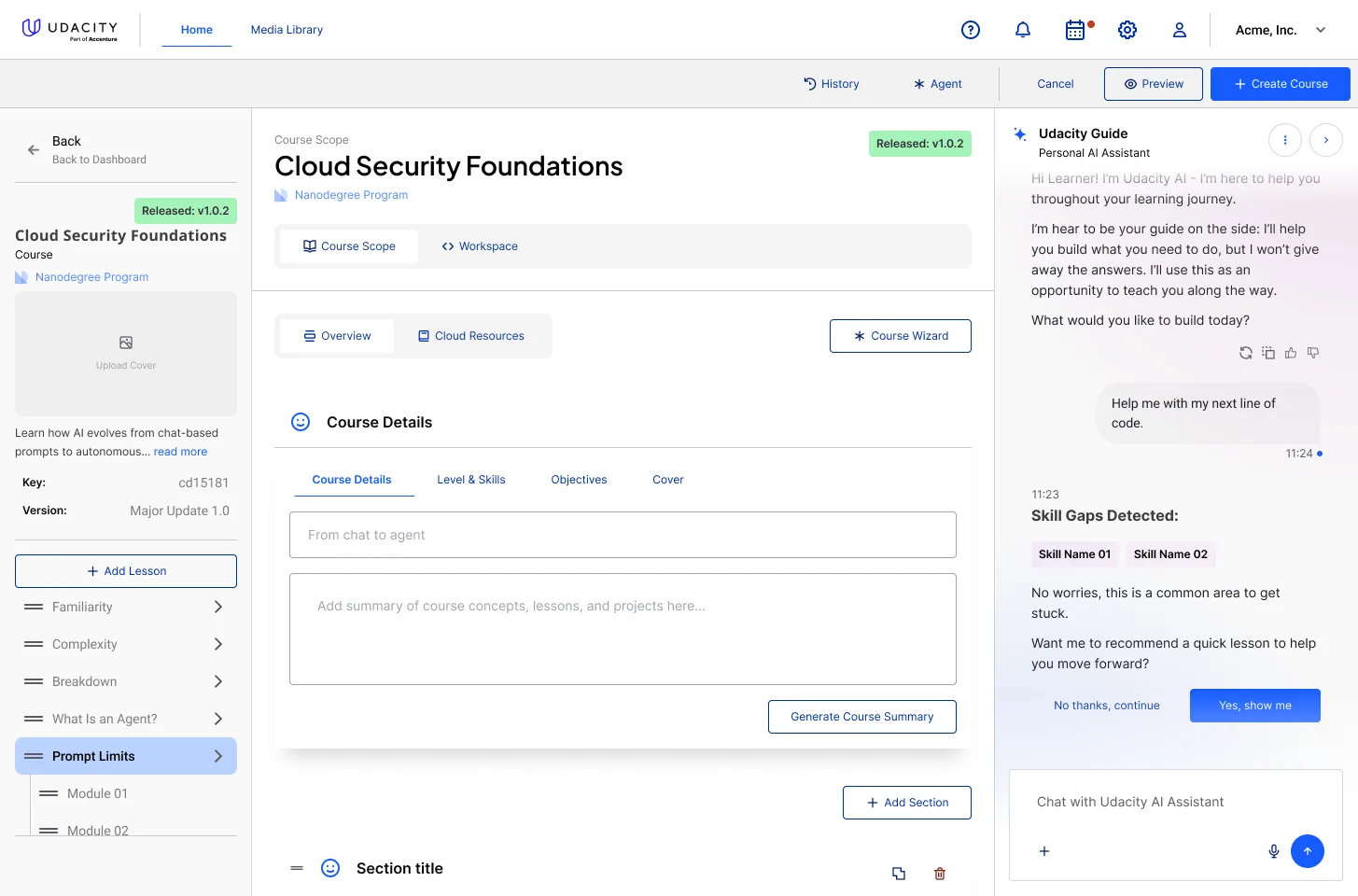Copy the assistant message with copy icon
This screenshot has height=896, width=1358.
click(x=1268, y=353)
